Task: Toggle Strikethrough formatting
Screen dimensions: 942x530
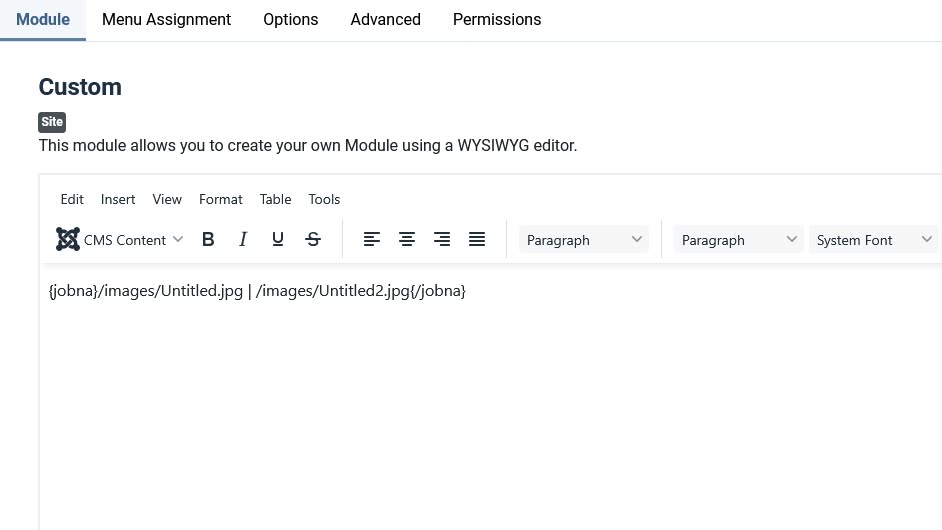Action: point(313,240)
